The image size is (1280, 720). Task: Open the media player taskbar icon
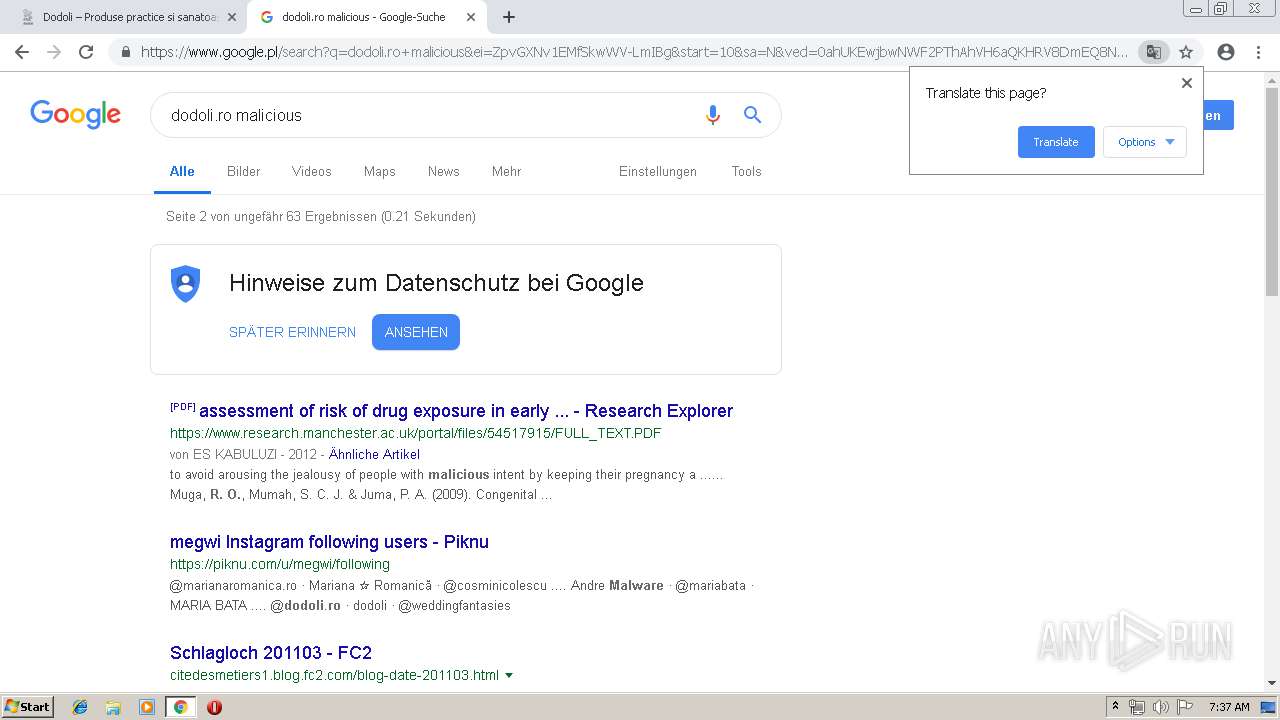(147, 707)
